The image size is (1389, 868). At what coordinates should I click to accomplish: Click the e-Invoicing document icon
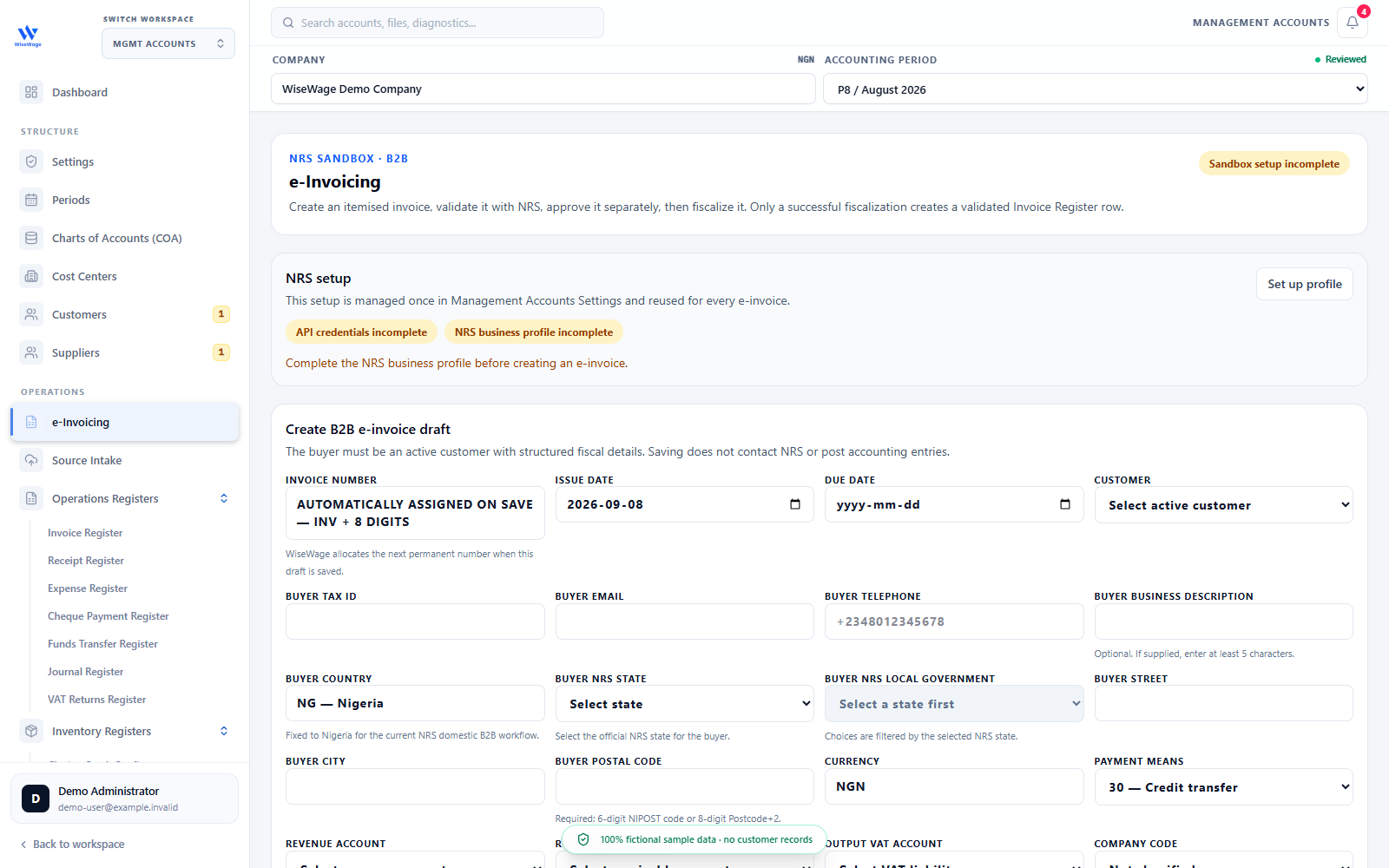[31, 422]
